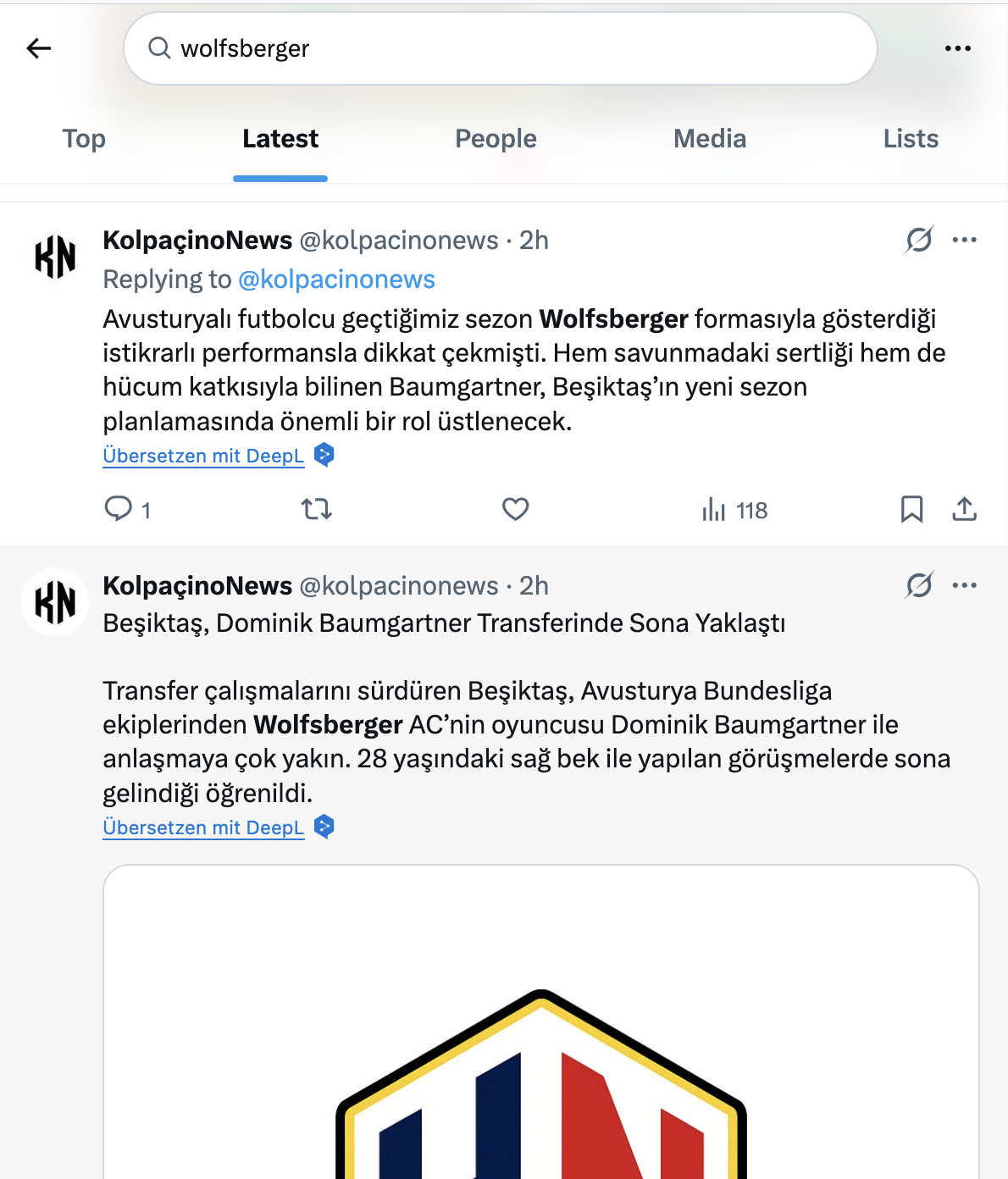The width and height of the screenshot is (1008, 1179).
Task: Go back using the left arrow
Action: point(39,48)
